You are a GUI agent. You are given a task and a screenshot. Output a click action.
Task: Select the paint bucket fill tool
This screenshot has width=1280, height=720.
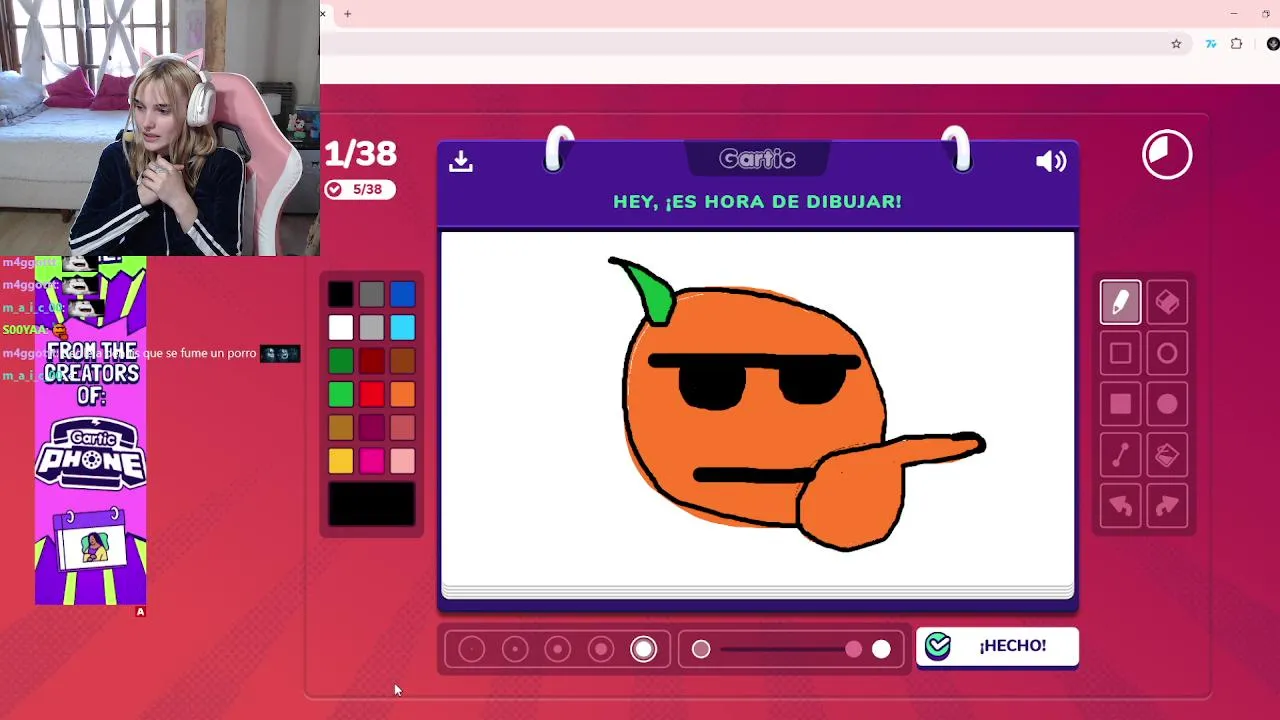click(x=1167, y=455)
